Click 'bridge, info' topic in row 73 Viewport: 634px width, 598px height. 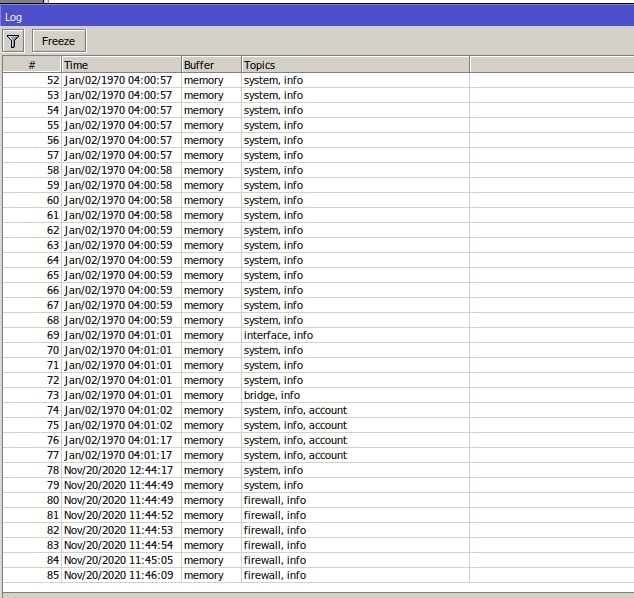click(x=272, y=395)
